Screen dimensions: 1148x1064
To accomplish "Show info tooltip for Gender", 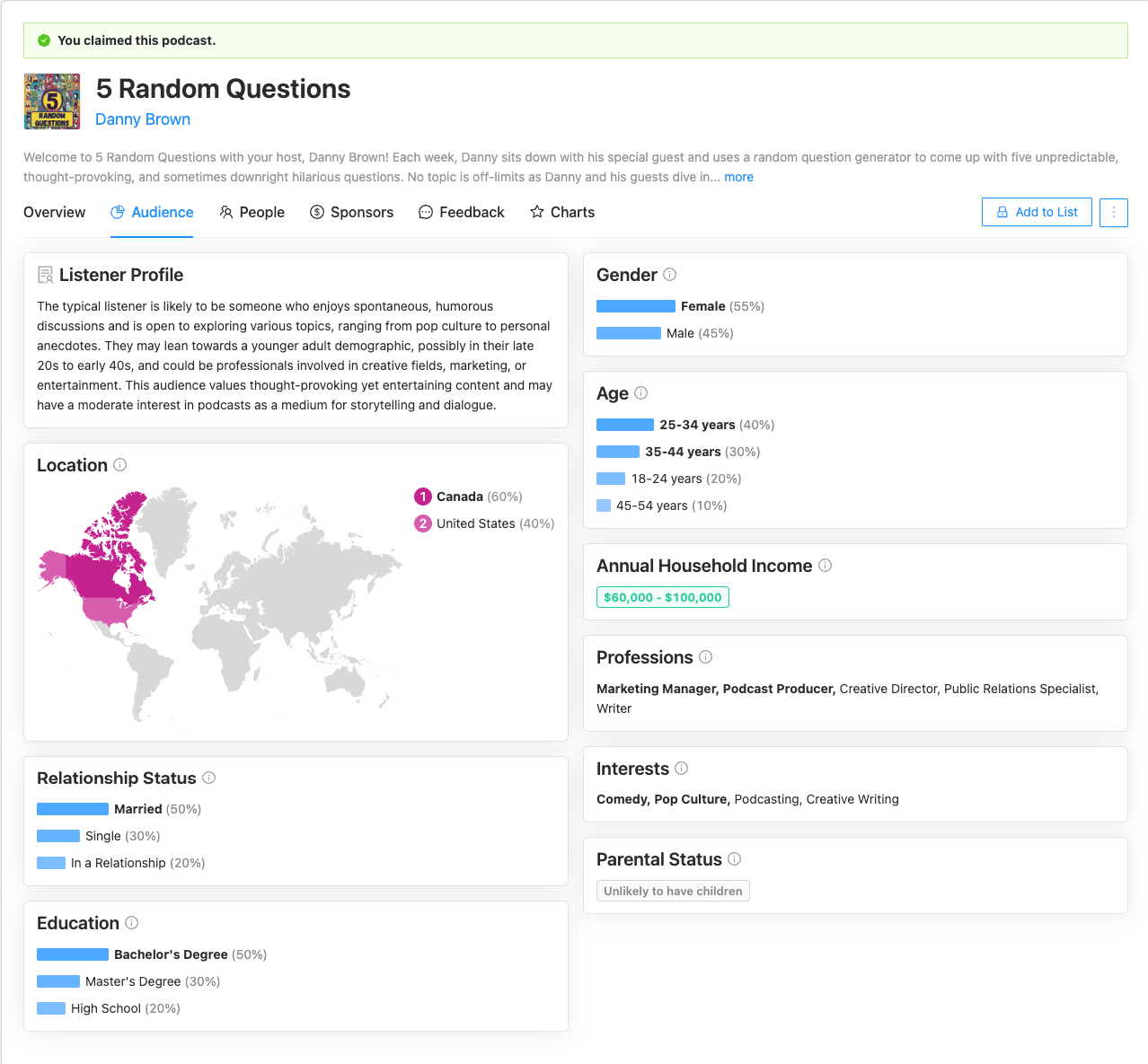I will point(670,275).
